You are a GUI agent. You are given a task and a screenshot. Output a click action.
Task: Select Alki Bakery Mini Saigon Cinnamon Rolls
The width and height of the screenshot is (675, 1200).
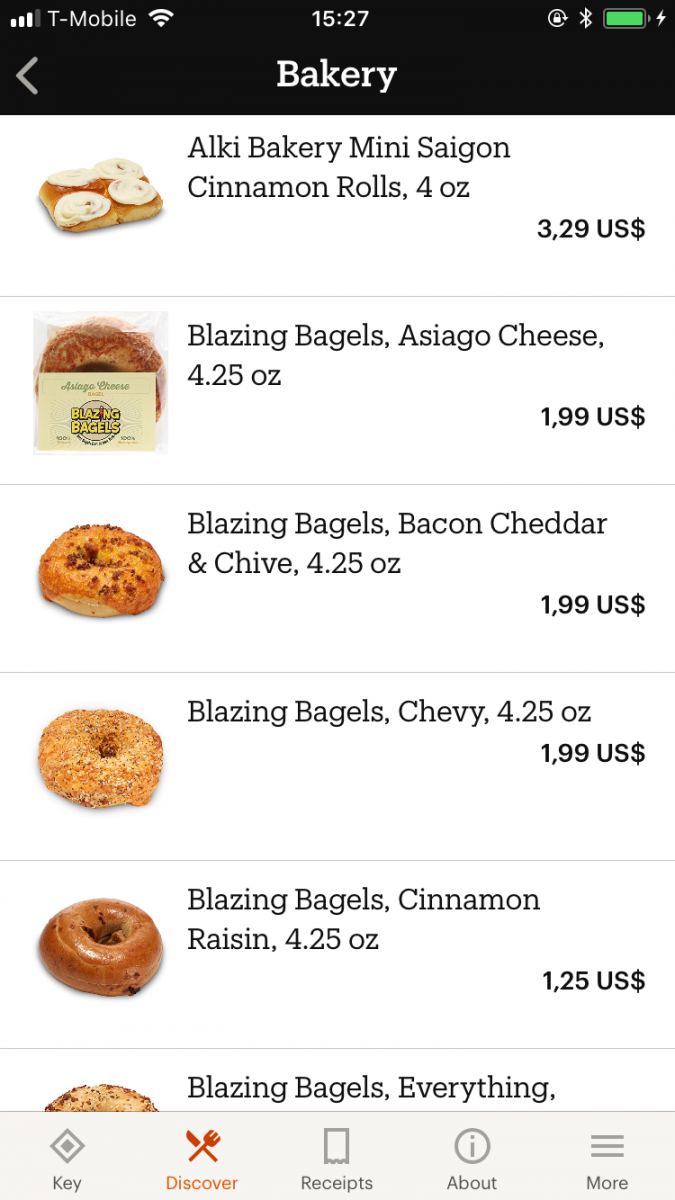click(349, 167)
